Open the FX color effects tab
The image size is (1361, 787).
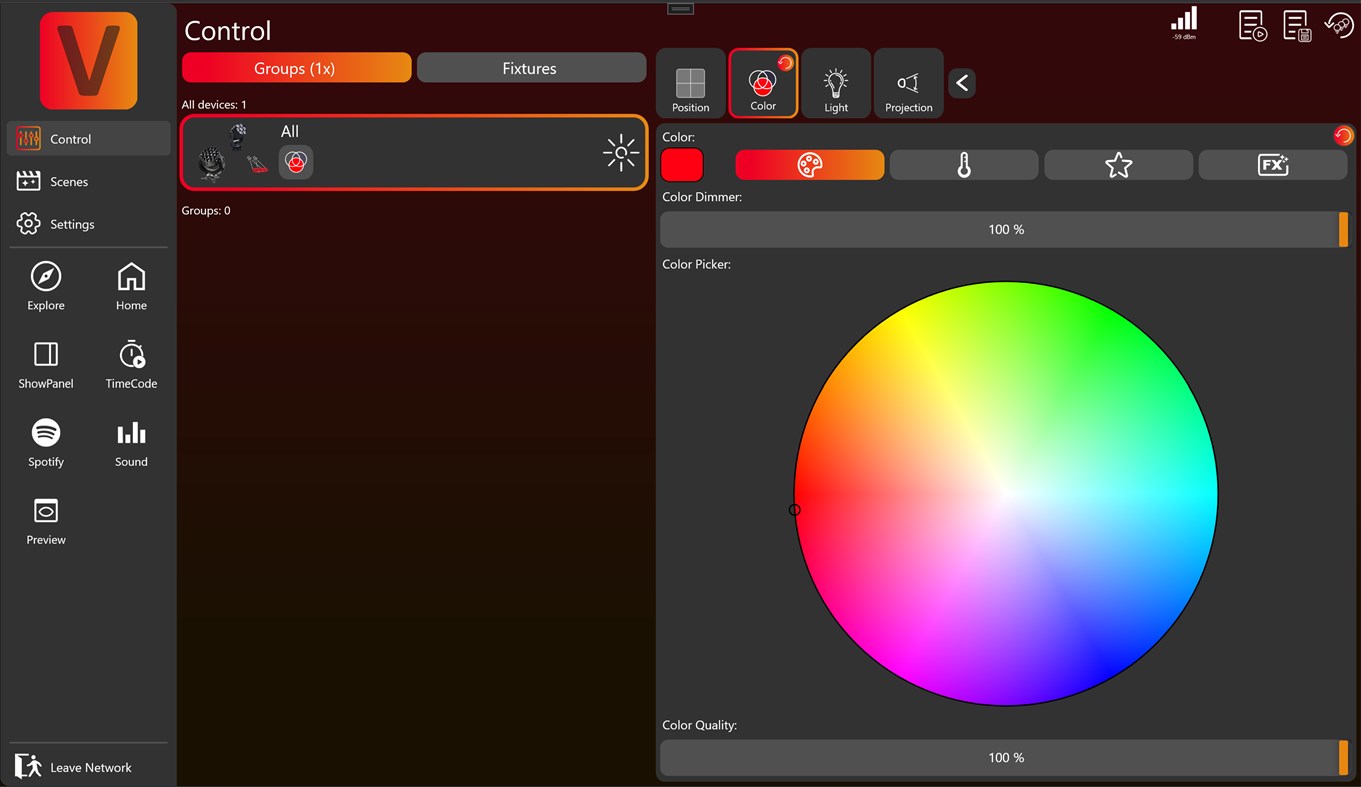click(1272, 165)
